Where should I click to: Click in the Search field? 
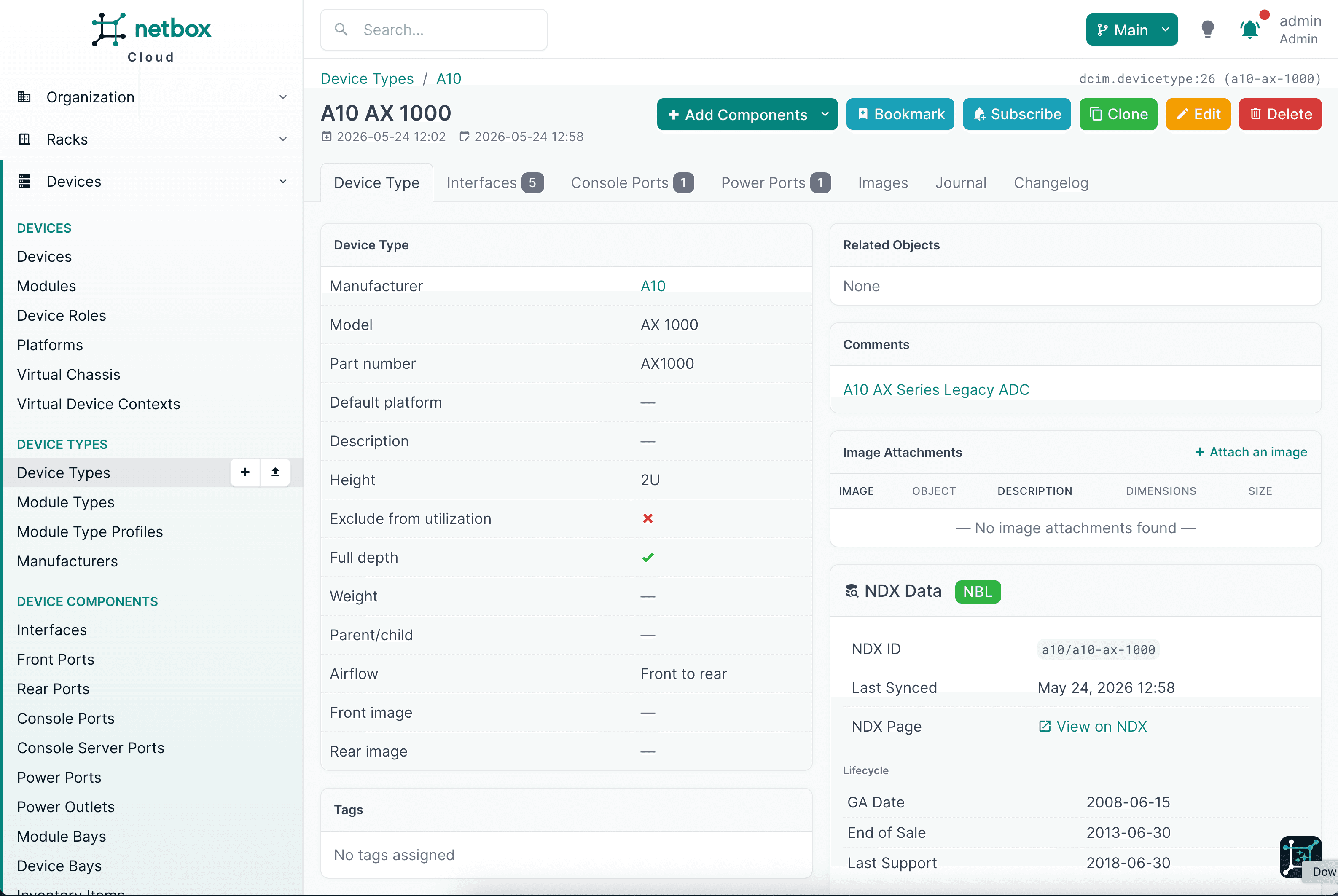[x=434, y=30]
